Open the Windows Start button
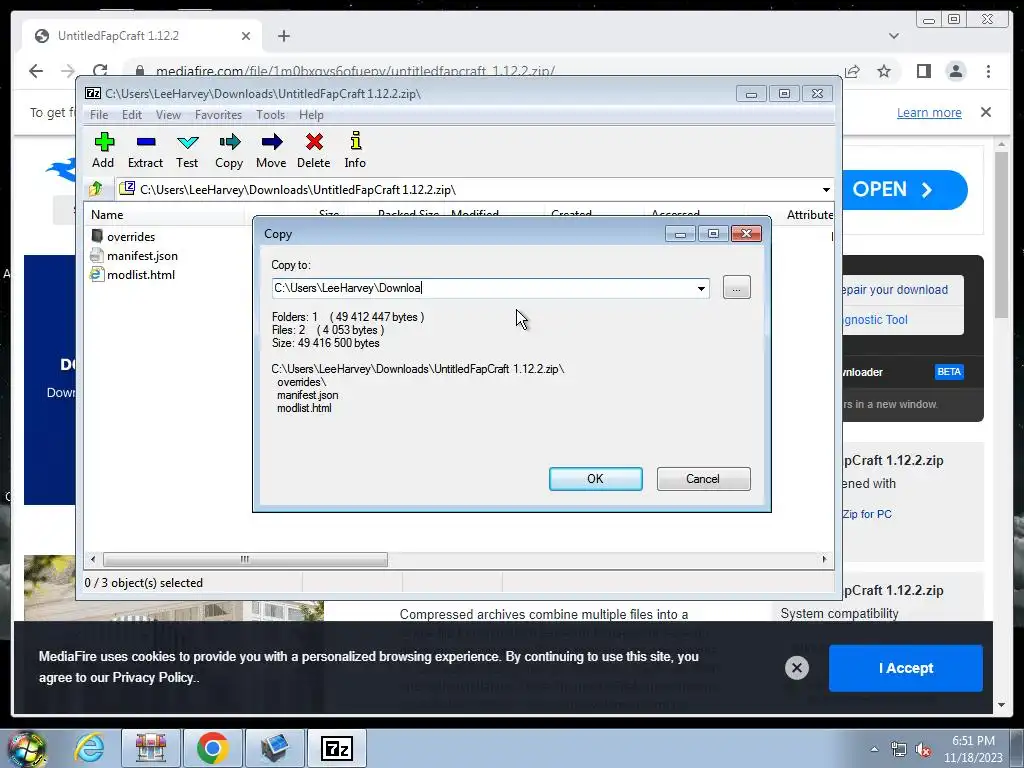Screen dimensions: 1024x768 [25, 748]
